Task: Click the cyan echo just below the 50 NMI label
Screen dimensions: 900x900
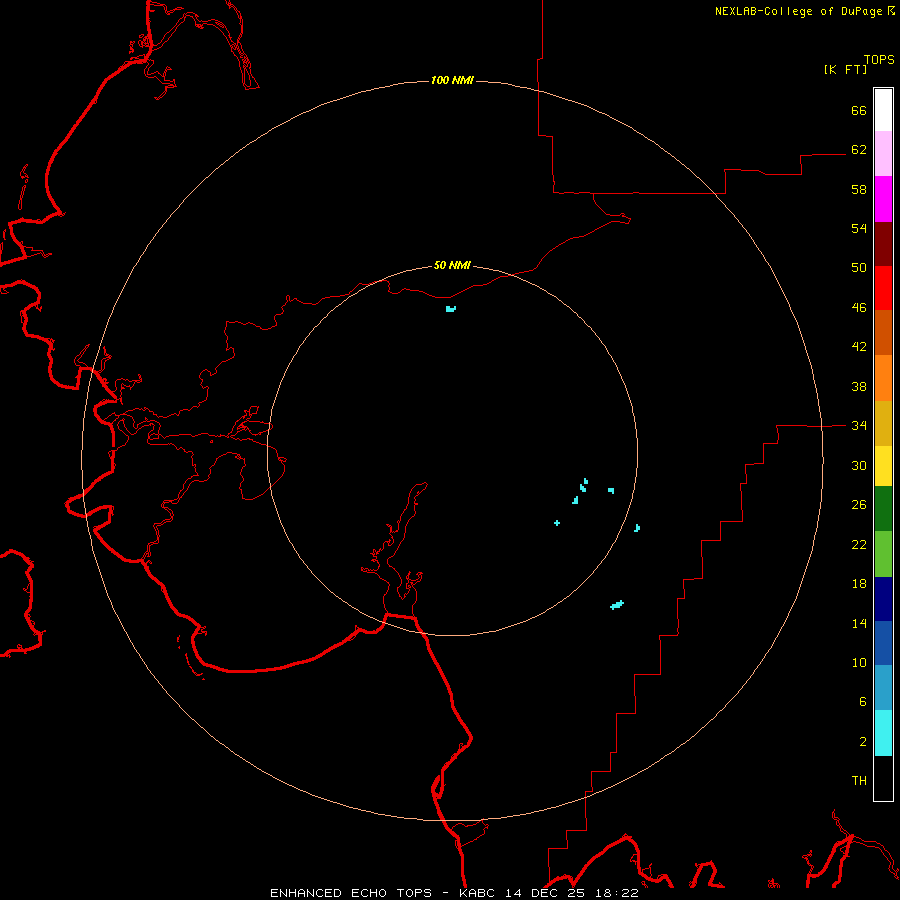Action: 451,309
